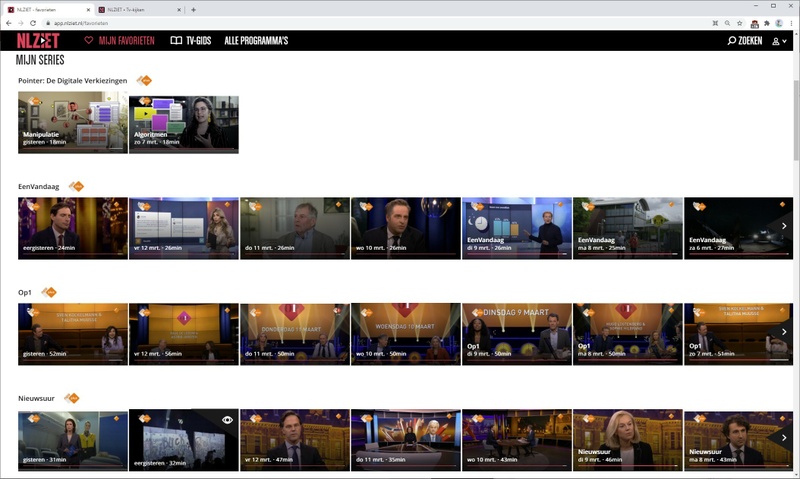Expand the user account dropdown
This screenshot has width=800, height=479.
pos(779,41)
